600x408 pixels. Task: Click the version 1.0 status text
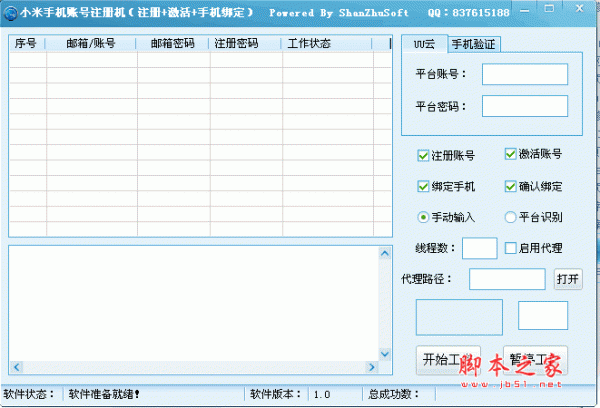pos(322,395)
